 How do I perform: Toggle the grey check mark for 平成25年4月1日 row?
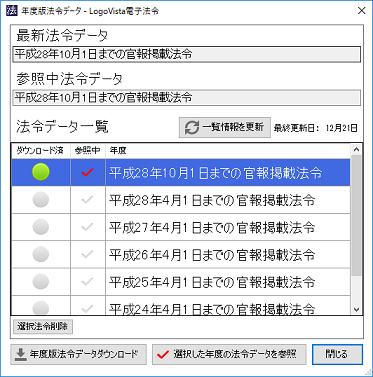coord(87,282)
